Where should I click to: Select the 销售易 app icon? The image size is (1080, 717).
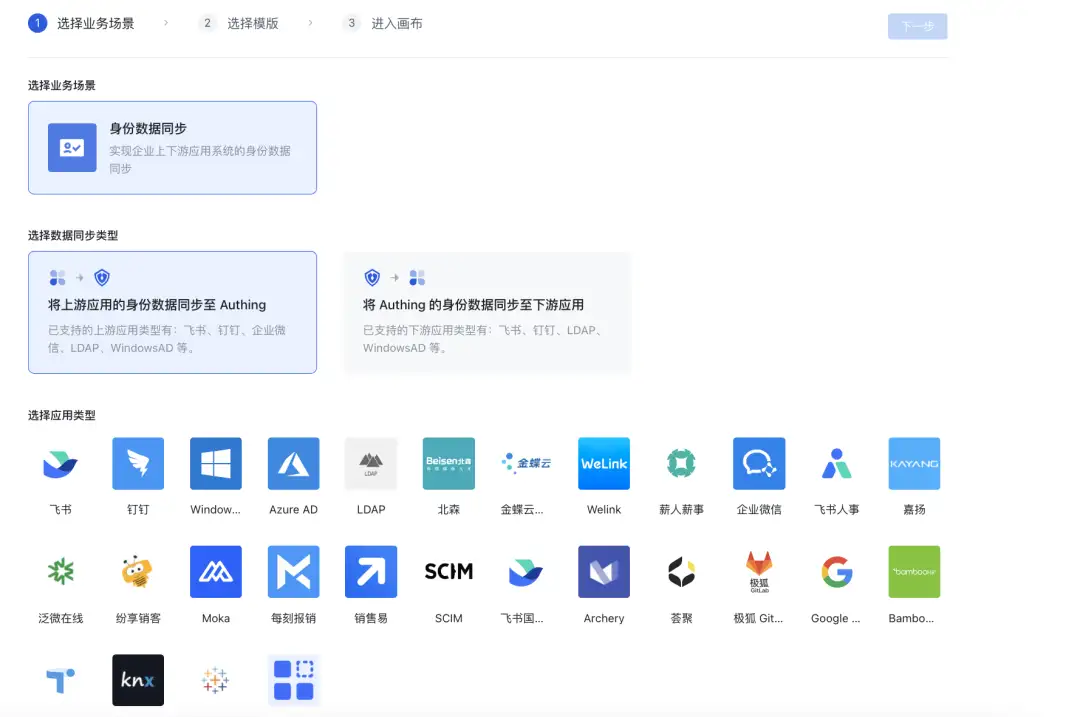coord(371,572)
